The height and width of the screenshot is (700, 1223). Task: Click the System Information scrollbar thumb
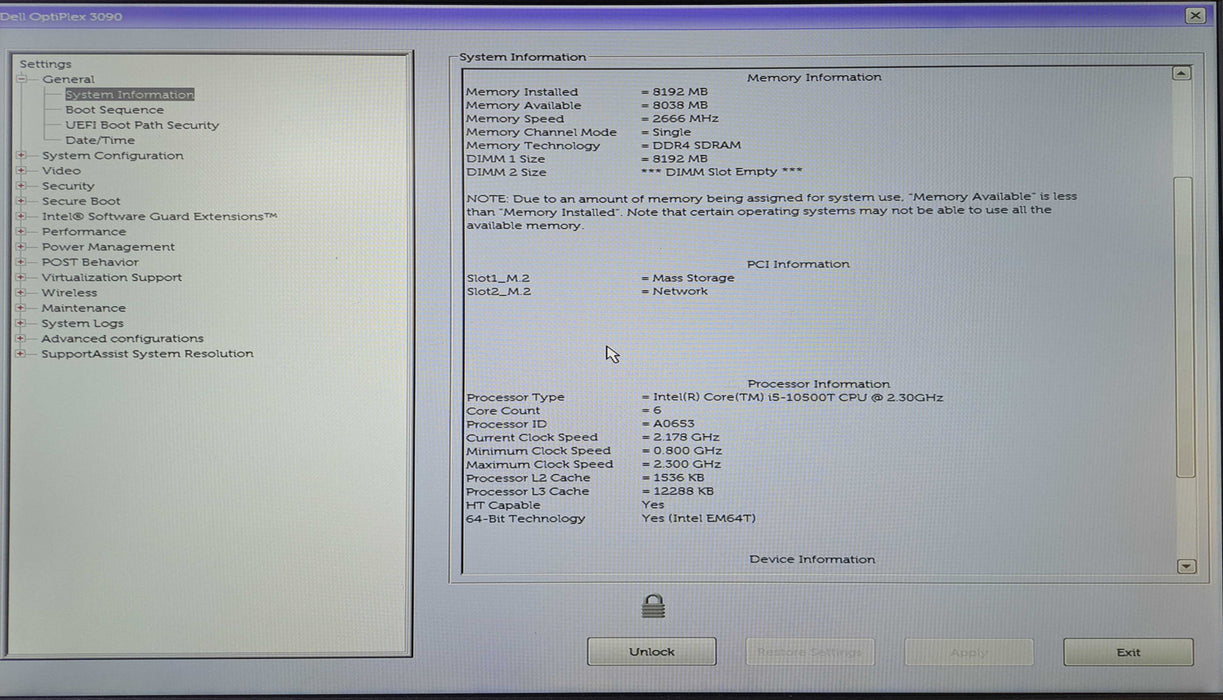click(1184, 327)
